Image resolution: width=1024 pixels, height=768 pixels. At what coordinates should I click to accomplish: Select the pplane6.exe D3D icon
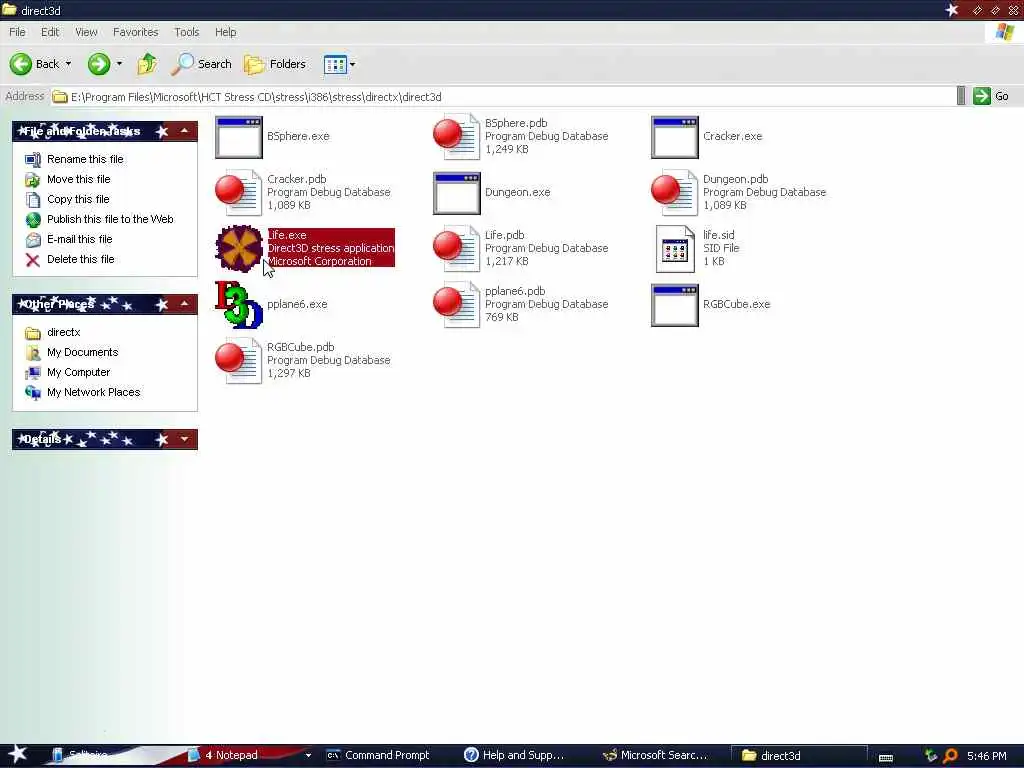click(238, 304)
